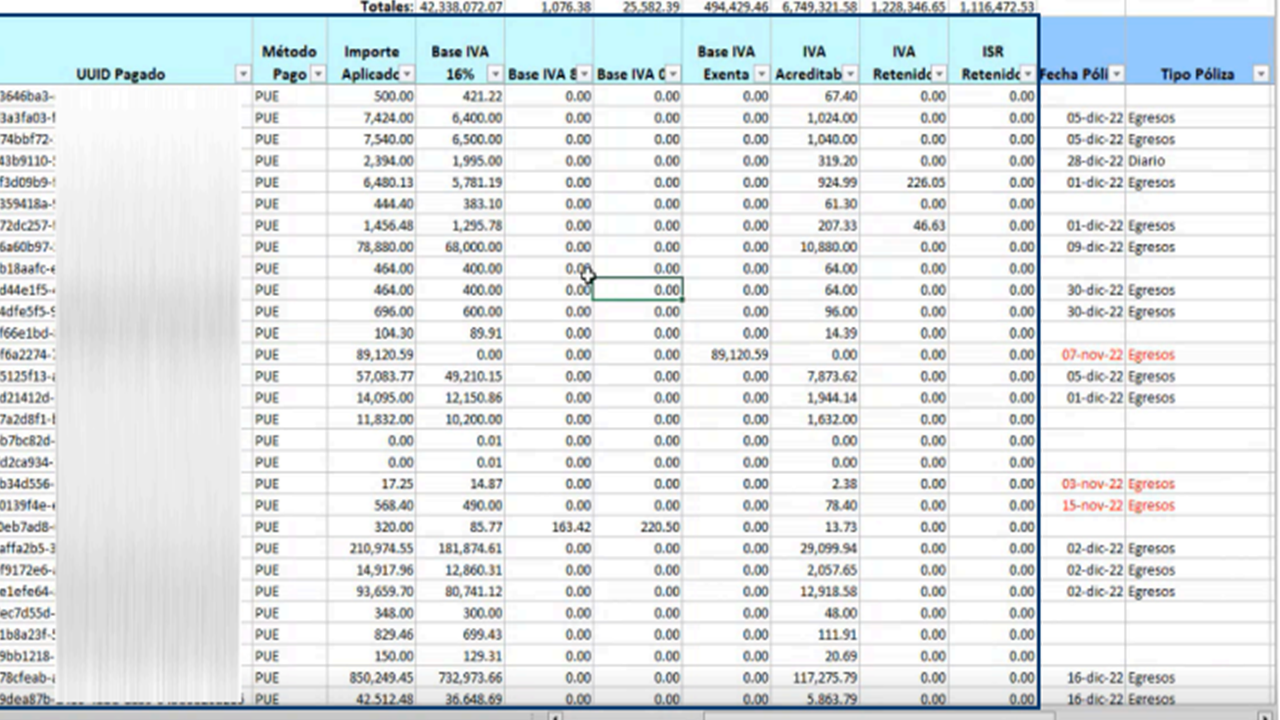Select the date cell 16-dic-22 in the 850,249.45 row
The image size is (1280, 720).
tap(1082, 678)
